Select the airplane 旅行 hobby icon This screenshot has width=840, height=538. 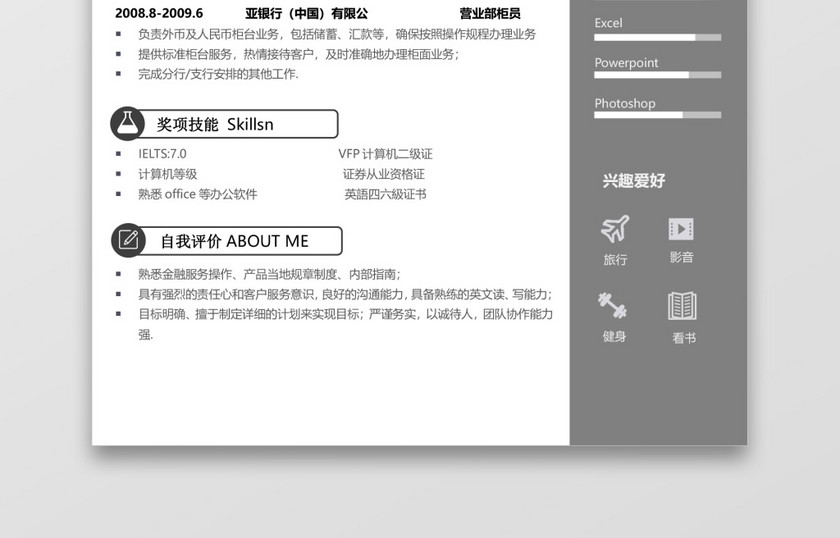tap(615, 229)
